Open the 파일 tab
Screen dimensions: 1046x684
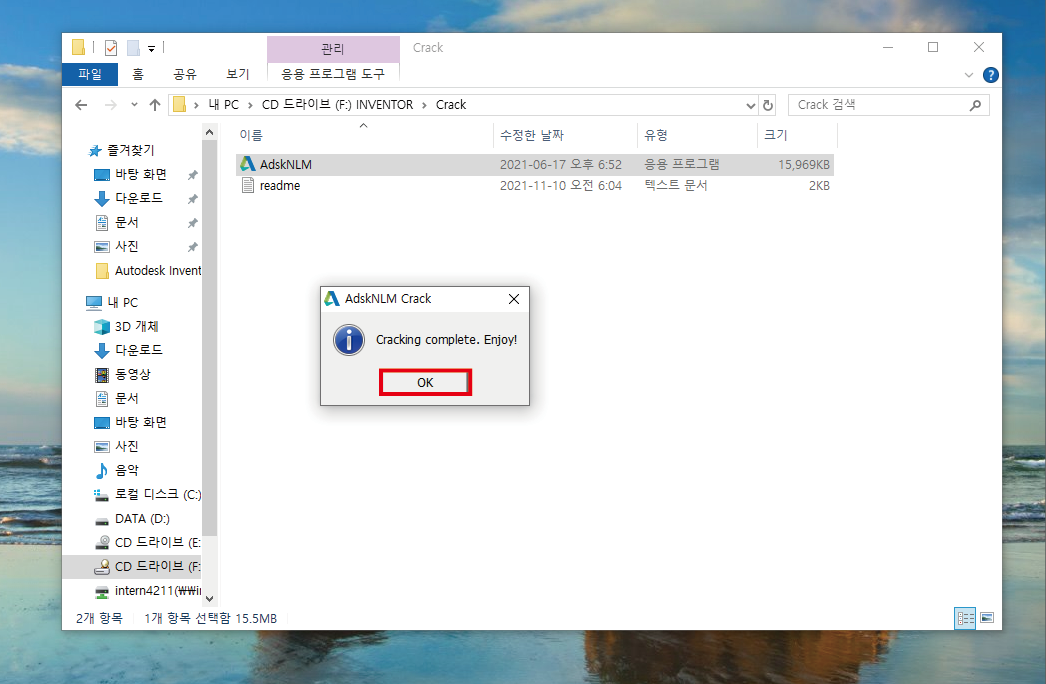[90, 74]
